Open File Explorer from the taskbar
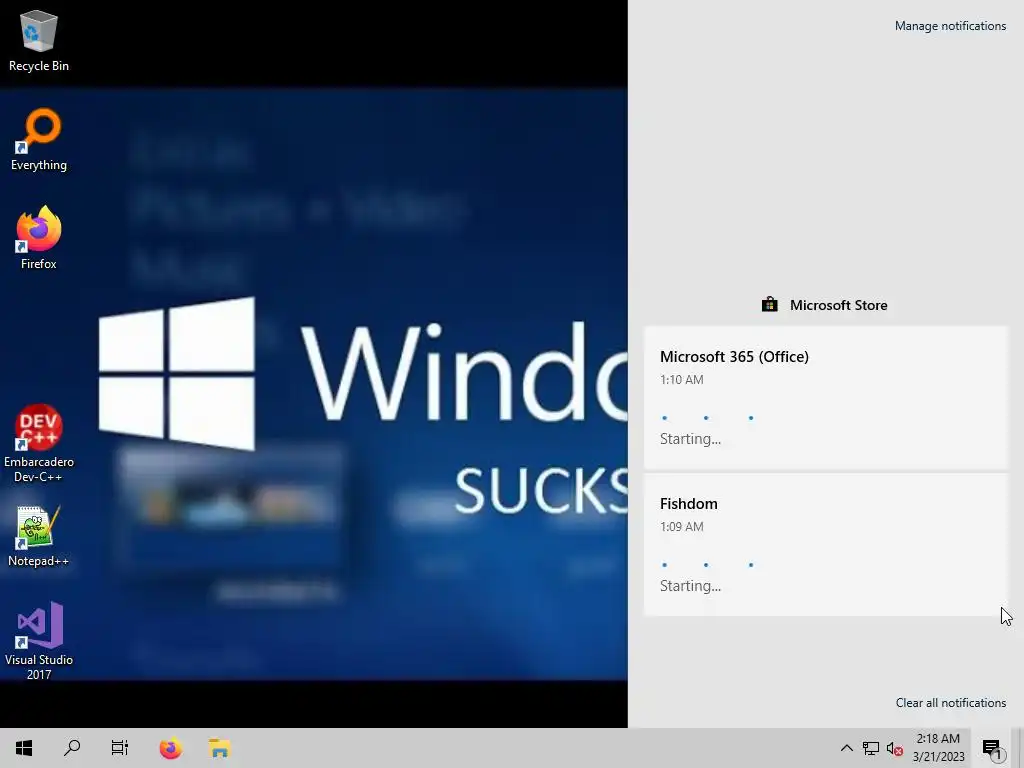Screen dimensions: 1024x768 point(220,748)
